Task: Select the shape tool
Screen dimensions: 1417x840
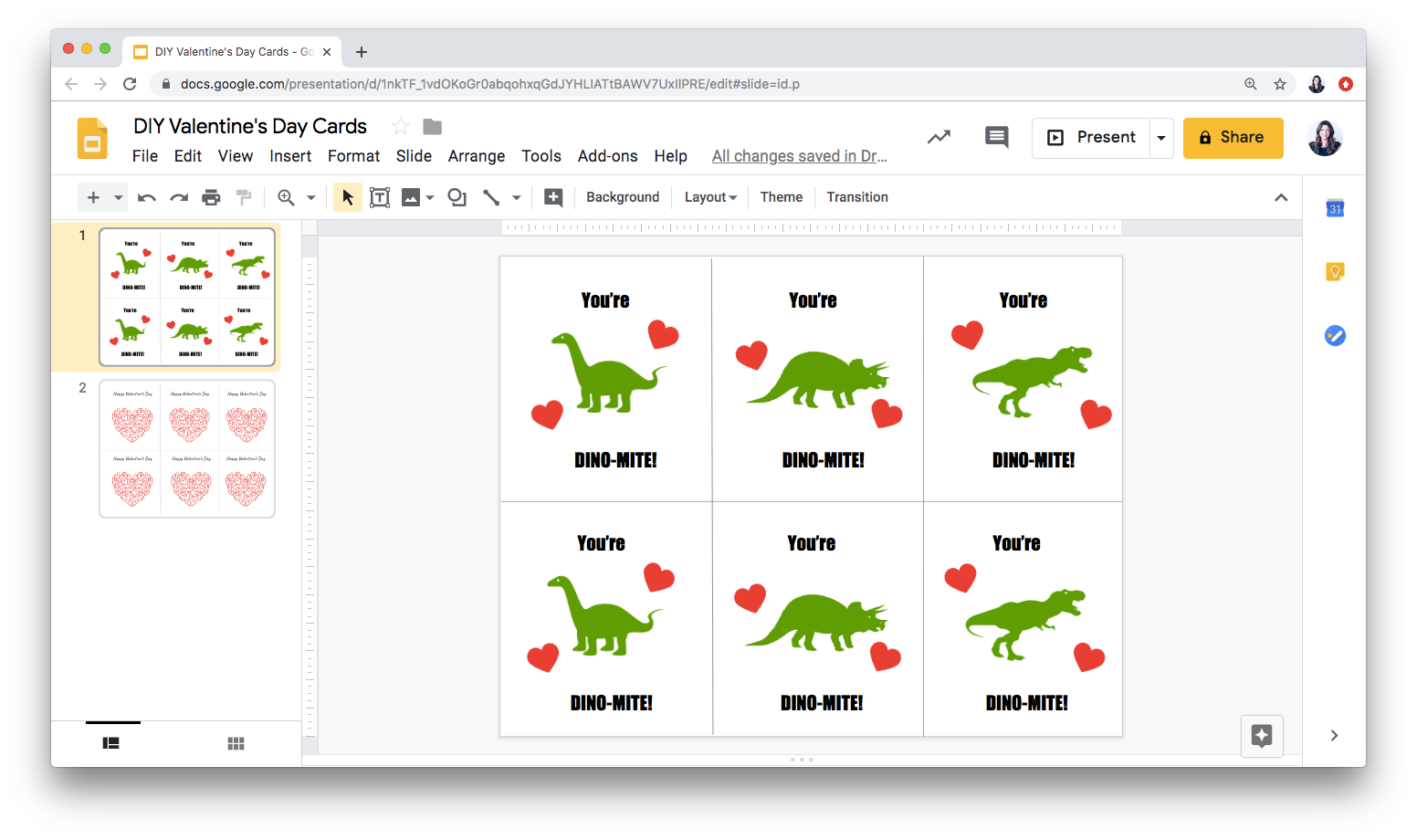Action: pyautogui.click(x=457, y=197)
